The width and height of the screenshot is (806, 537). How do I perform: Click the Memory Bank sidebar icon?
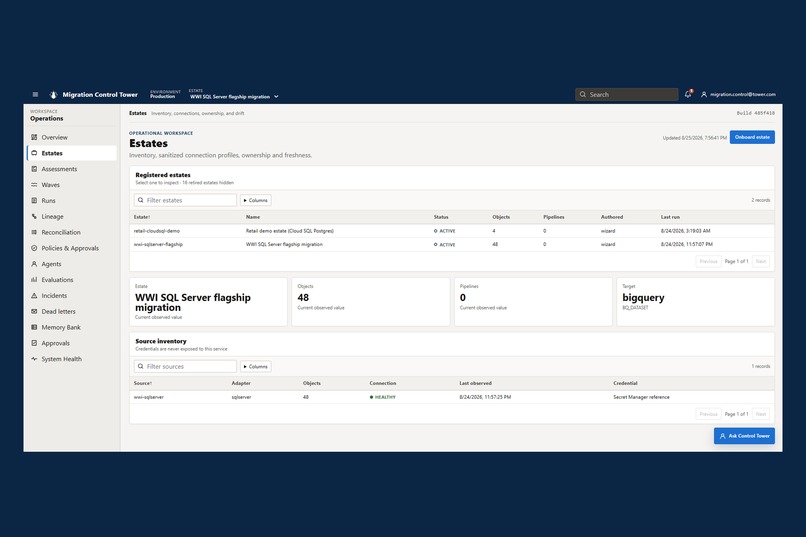tap(34, 327)
